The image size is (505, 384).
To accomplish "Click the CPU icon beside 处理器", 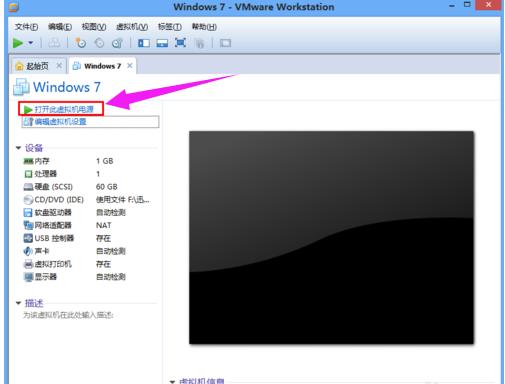I will [28, 174].
